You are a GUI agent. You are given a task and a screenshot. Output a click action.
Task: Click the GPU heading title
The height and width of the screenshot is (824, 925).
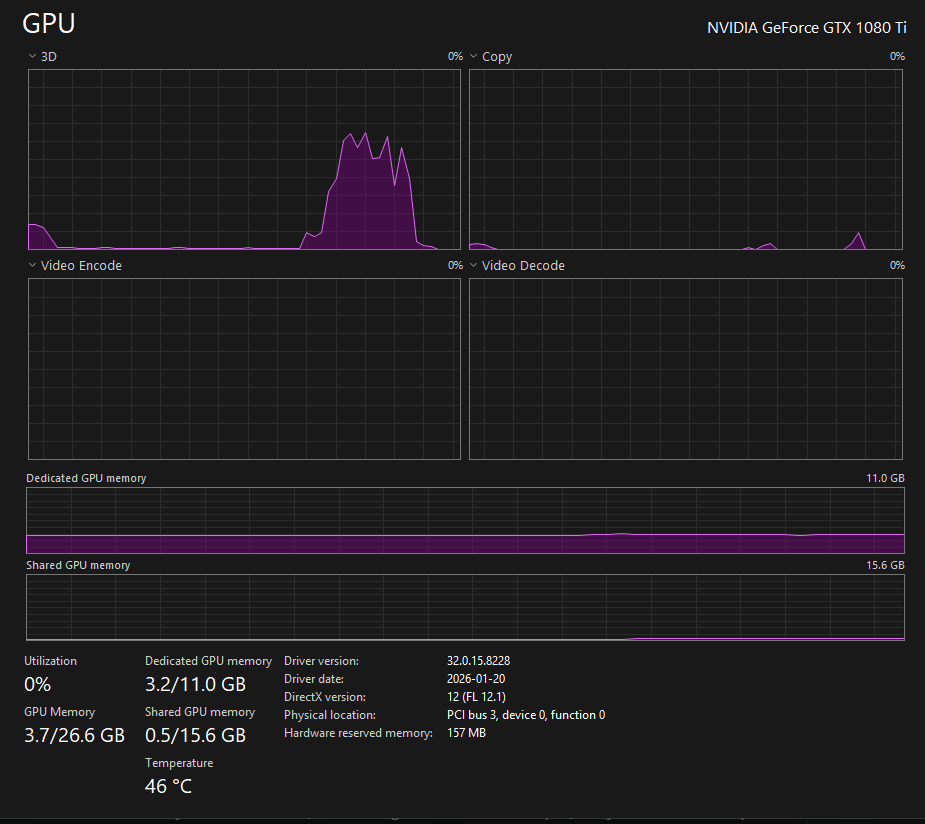[49, 24]
